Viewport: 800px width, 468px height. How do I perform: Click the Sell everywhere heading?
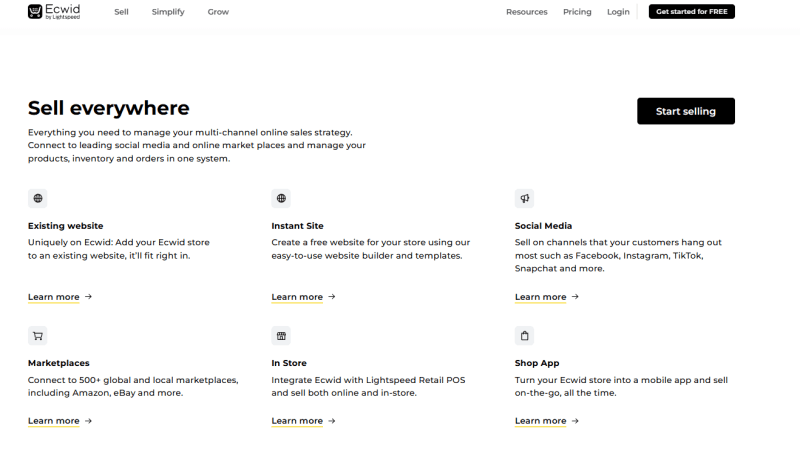109,108
